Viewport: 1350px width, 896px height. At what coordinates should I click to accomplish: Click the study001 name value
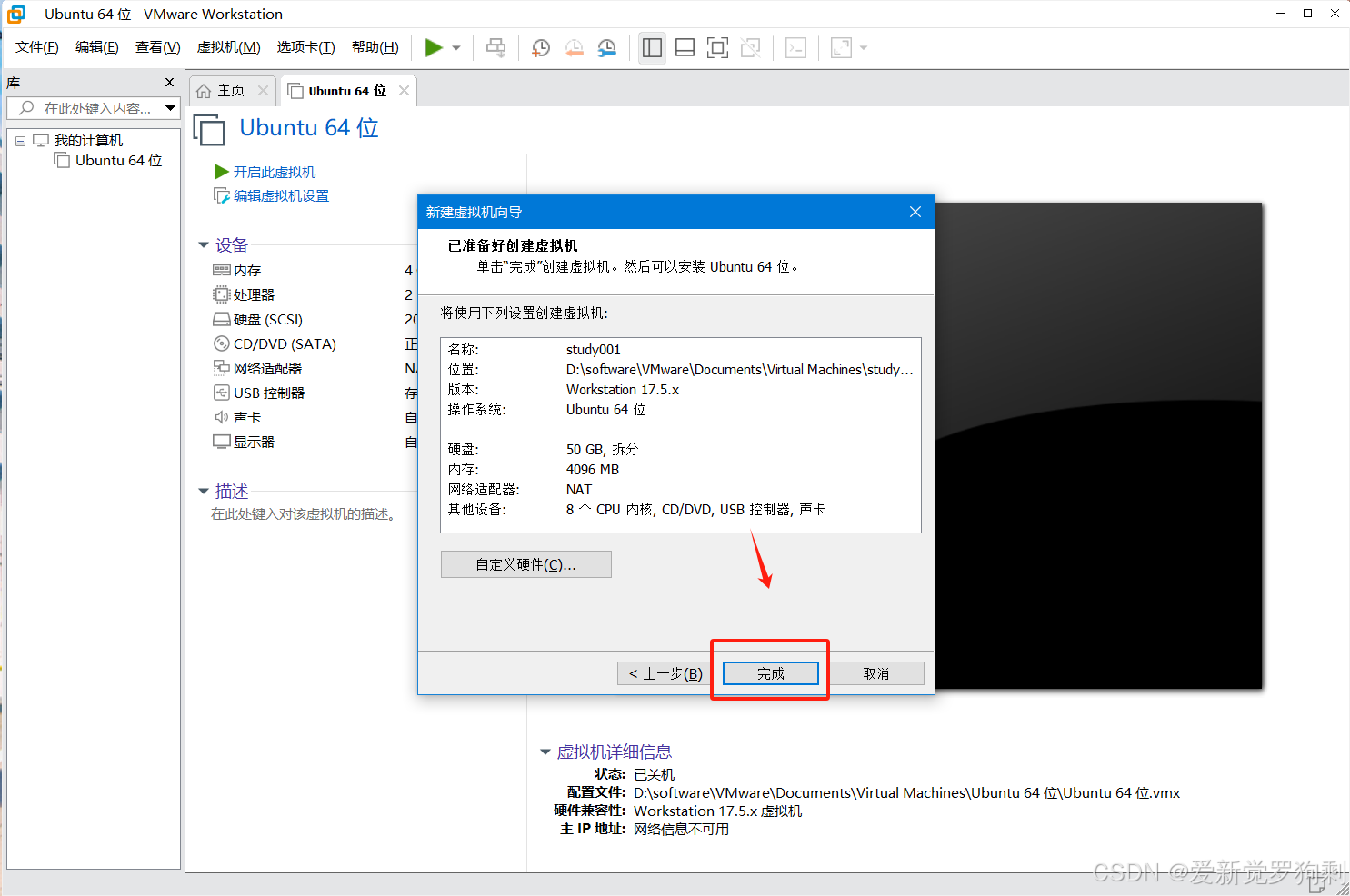click(594, 350)
